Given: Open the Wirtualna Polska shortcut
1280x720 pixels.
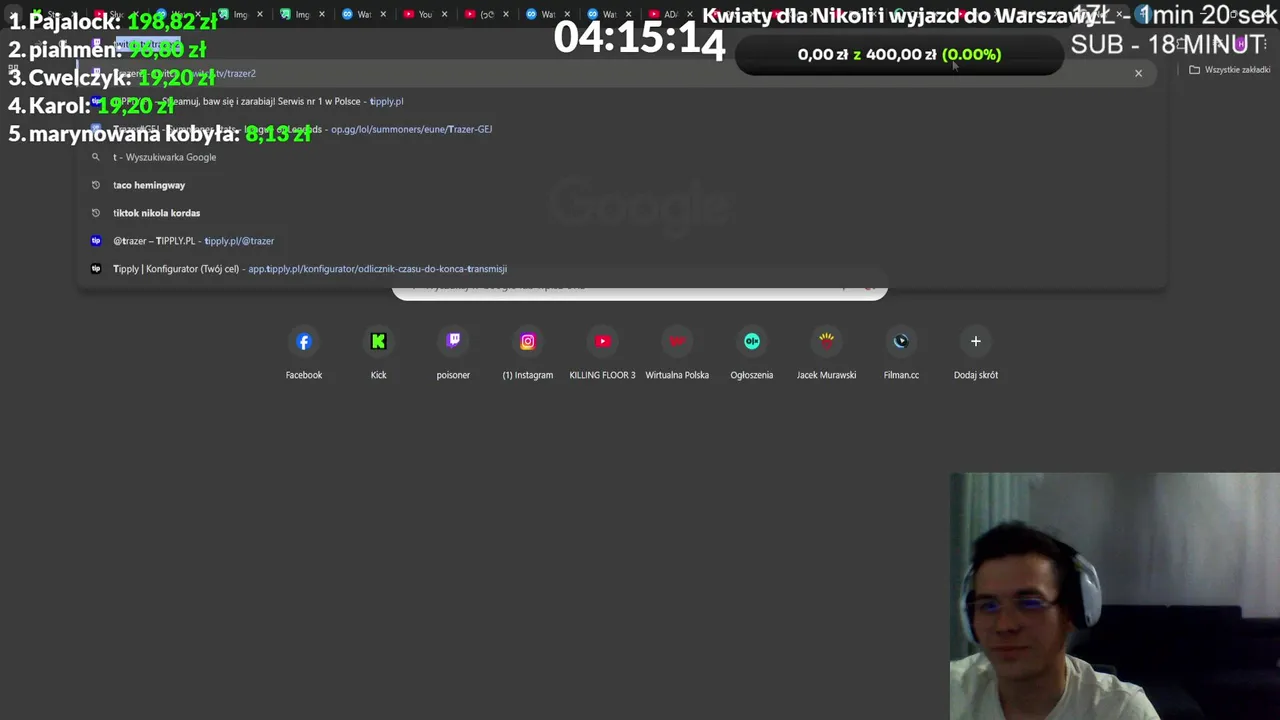Looking at the screenshot, I should pos(677,353).
